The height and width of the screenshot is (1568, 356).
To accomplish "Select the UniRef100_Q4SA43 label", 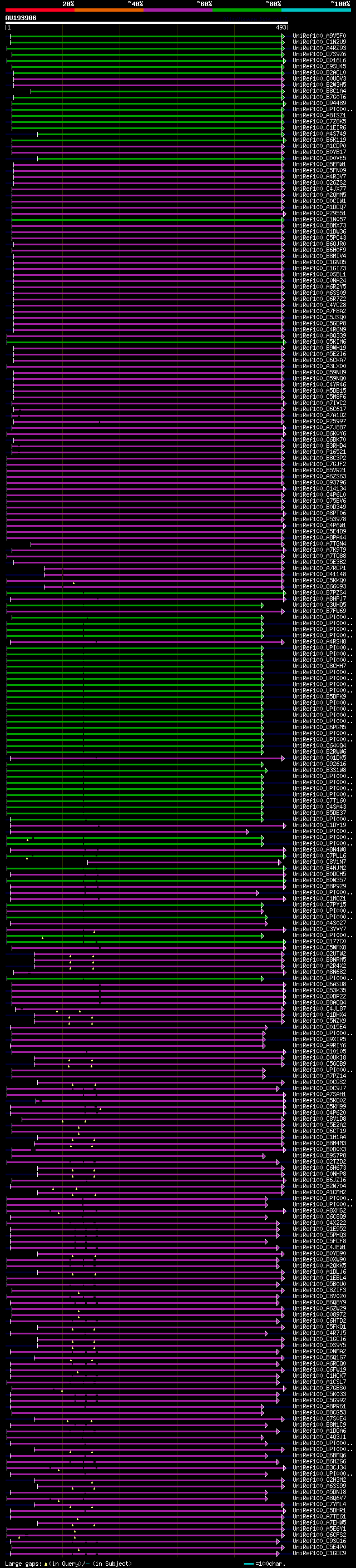I will 319,807.
